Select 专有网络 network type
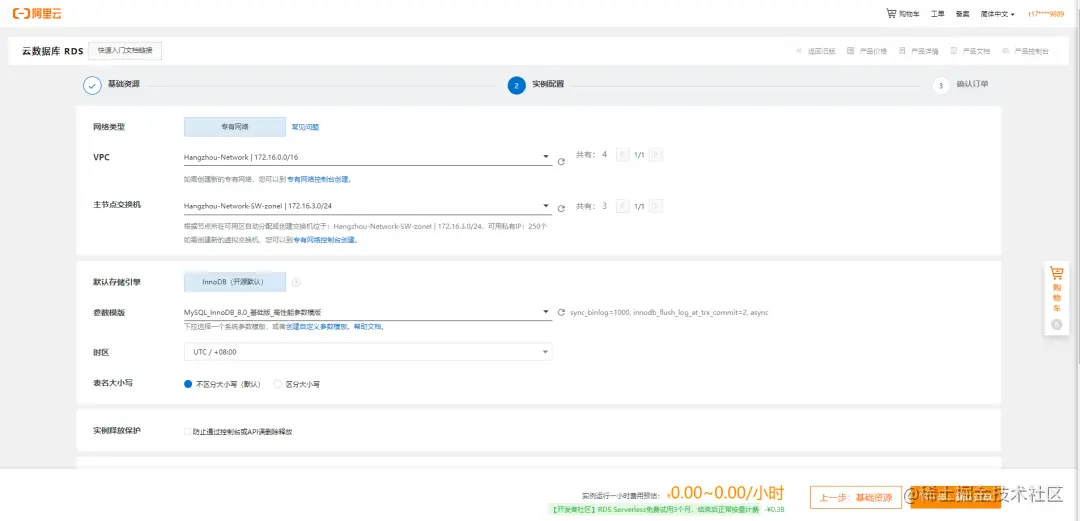The width and height of the screenshot is (1080, 521). pyautogui.click(x=235, y=127)
